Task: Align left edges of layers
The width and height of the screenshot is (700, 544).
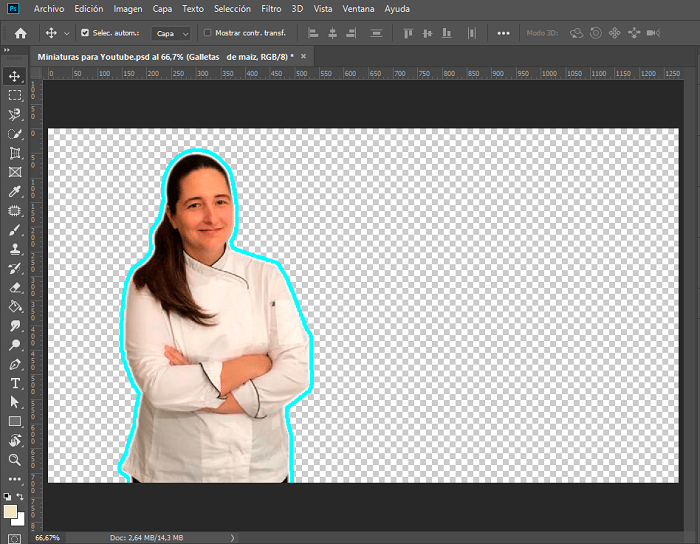Action: [x=313, y=33]
